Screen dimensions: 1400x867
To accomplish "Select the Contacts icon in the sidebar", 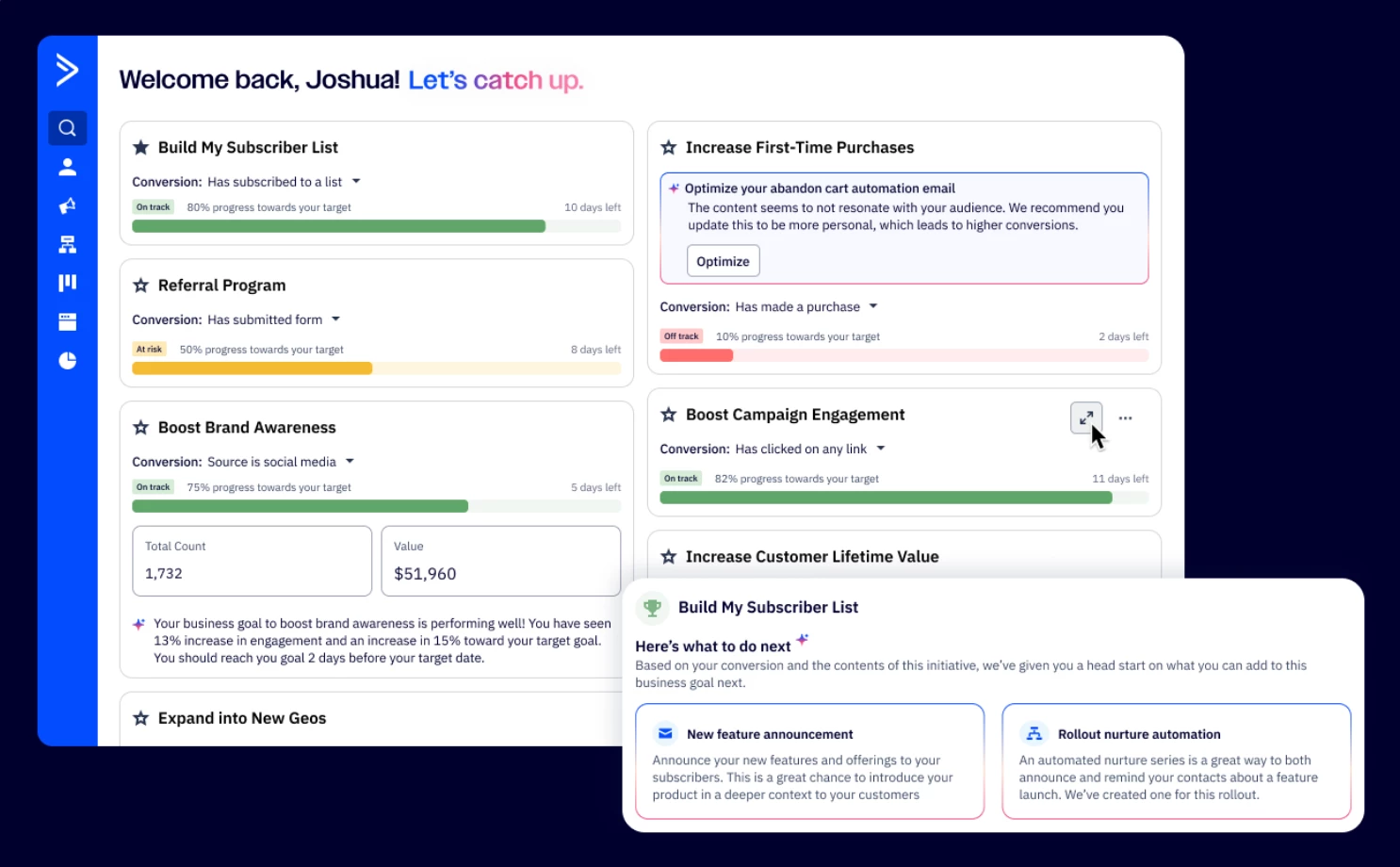I will tap(67, 166).
